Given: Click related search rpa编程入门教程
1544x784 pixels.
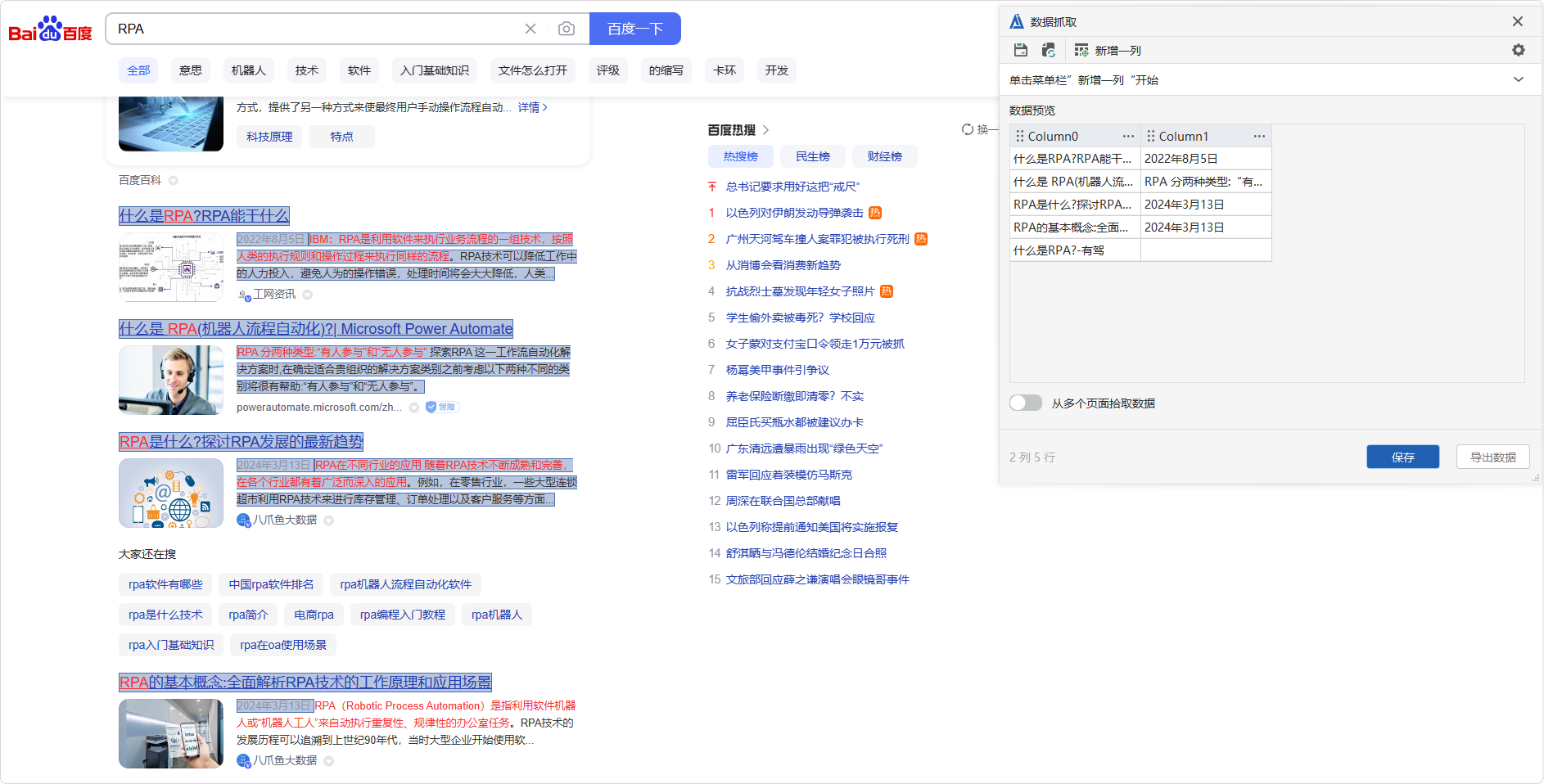Looking at the screenshot, I should (x=403, y=615).
